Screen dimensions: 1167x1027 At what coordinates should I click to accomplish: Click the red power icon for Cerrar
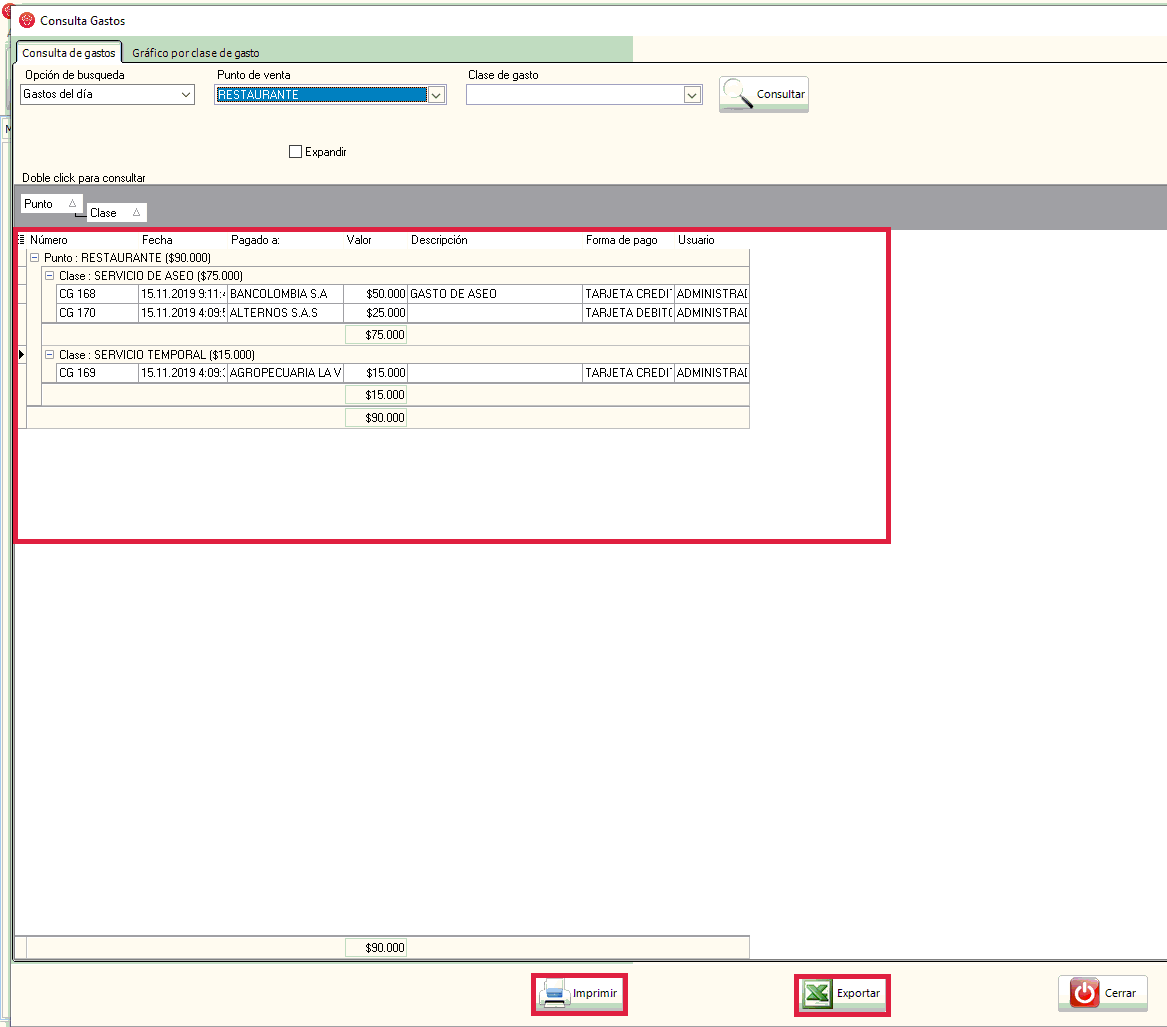click(x=1084, y=993)
